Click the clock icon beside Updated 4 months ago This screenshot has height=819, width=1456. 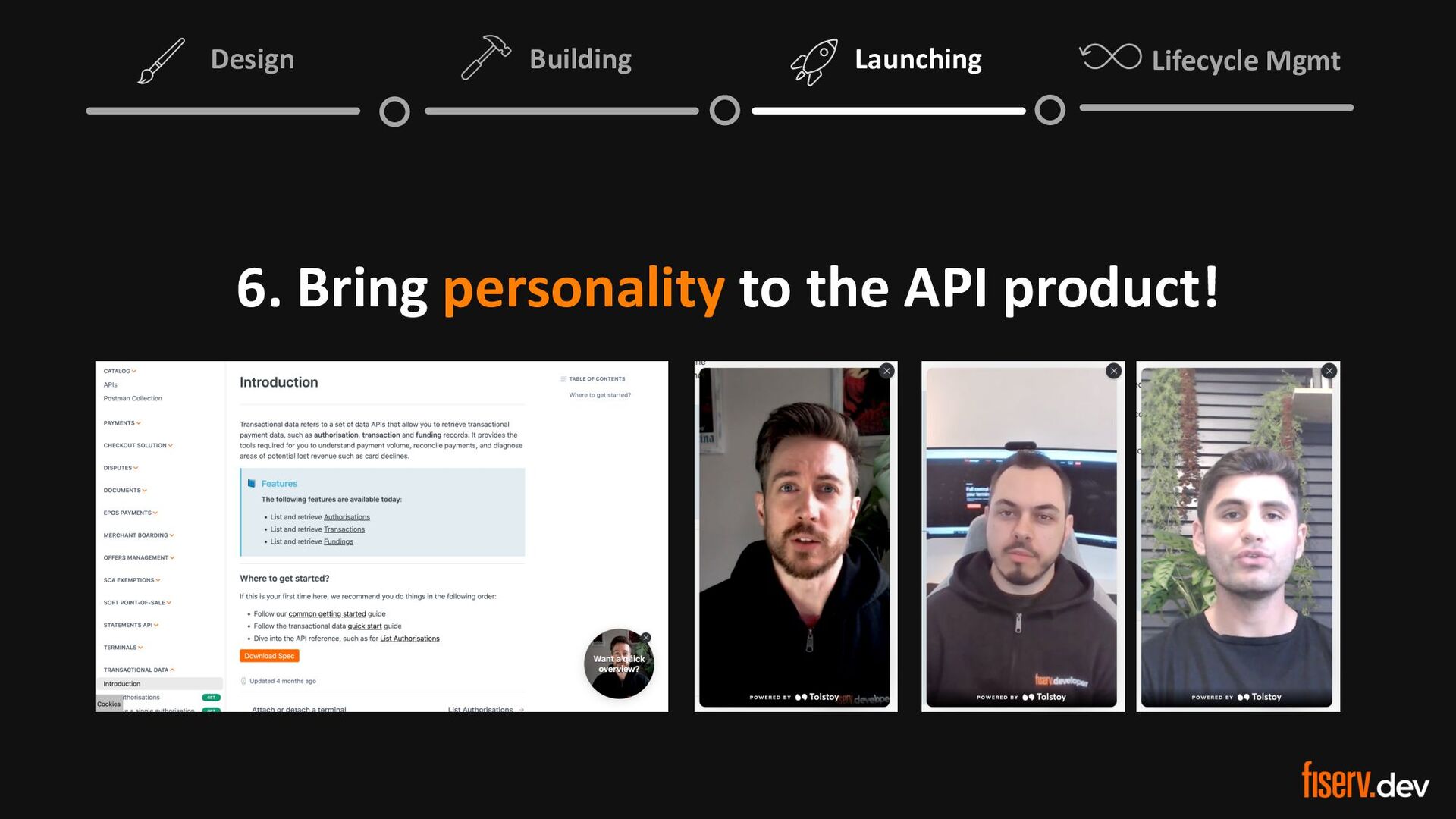point(243,681)
